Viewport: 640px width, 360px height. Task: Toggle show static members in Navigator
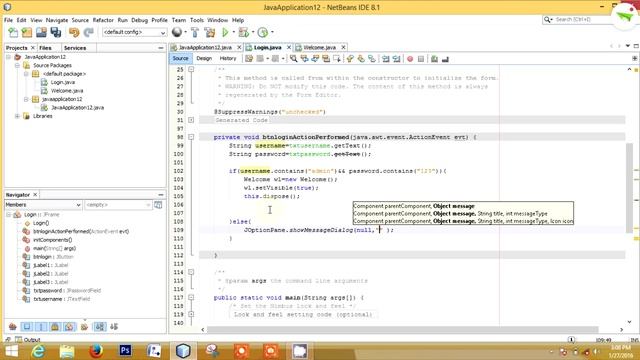(41, 327)
